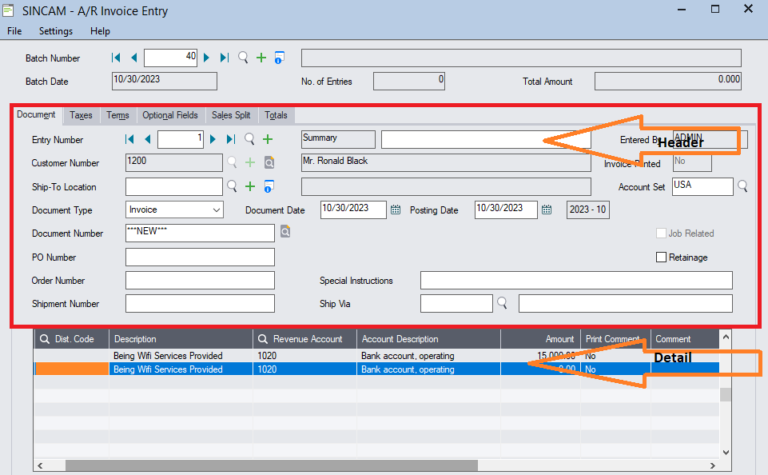The height and width of the screenshot is (475, 768).
Task: Go to previous batch number
Action: click(x=134, y=58)
